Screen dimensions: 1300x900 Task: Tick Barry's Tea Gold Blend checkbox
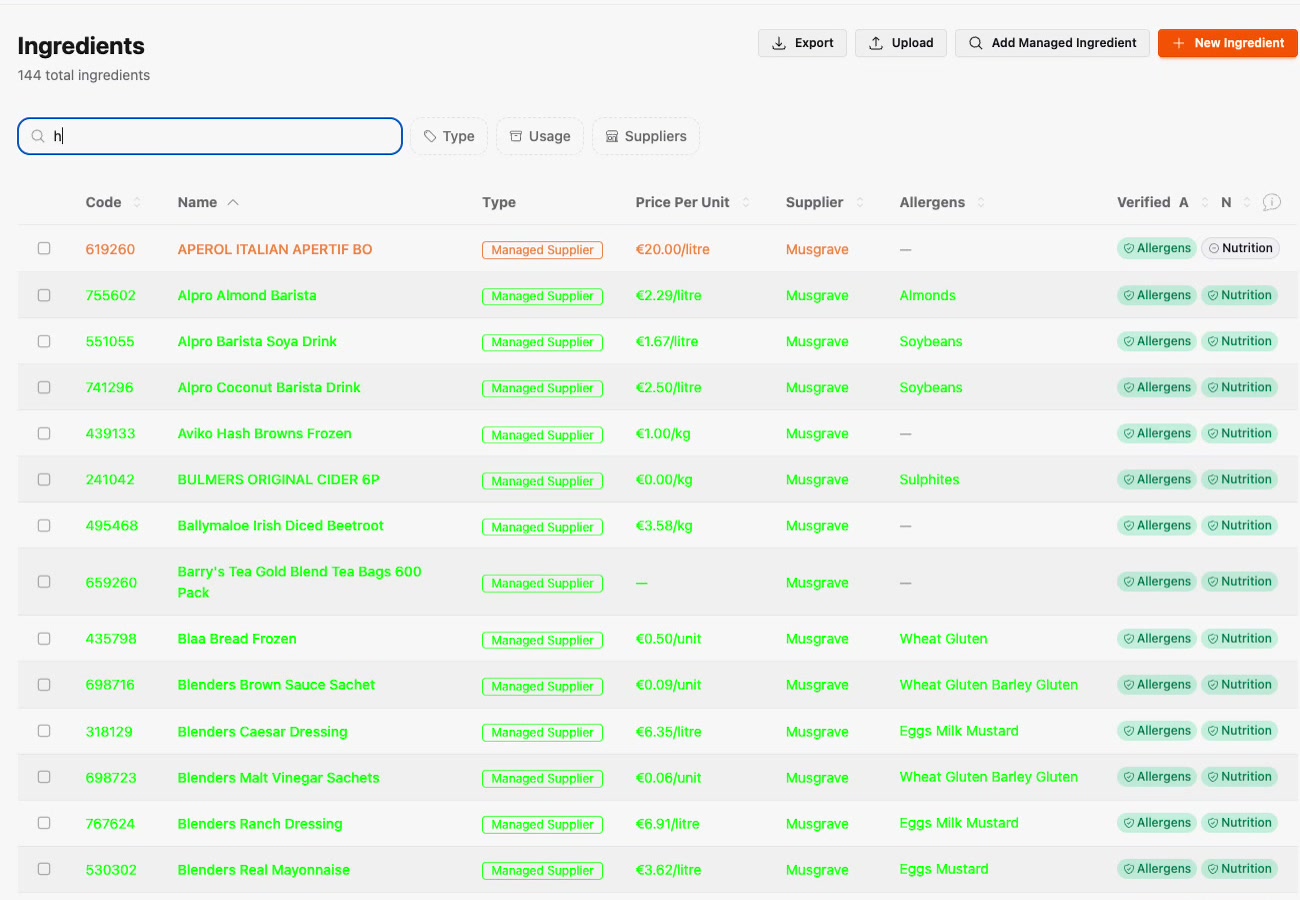point(44,581)
